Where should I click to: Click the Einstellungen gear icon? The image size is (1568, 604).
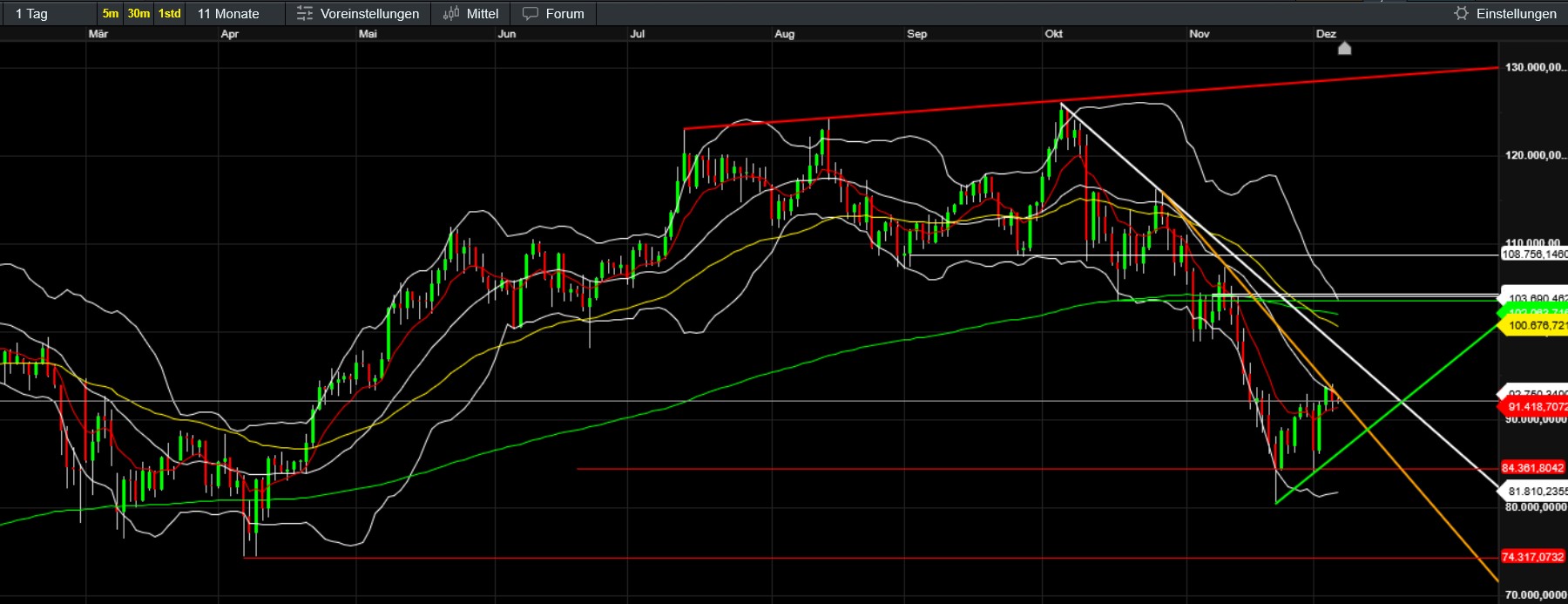click(x=1461, y=13)
